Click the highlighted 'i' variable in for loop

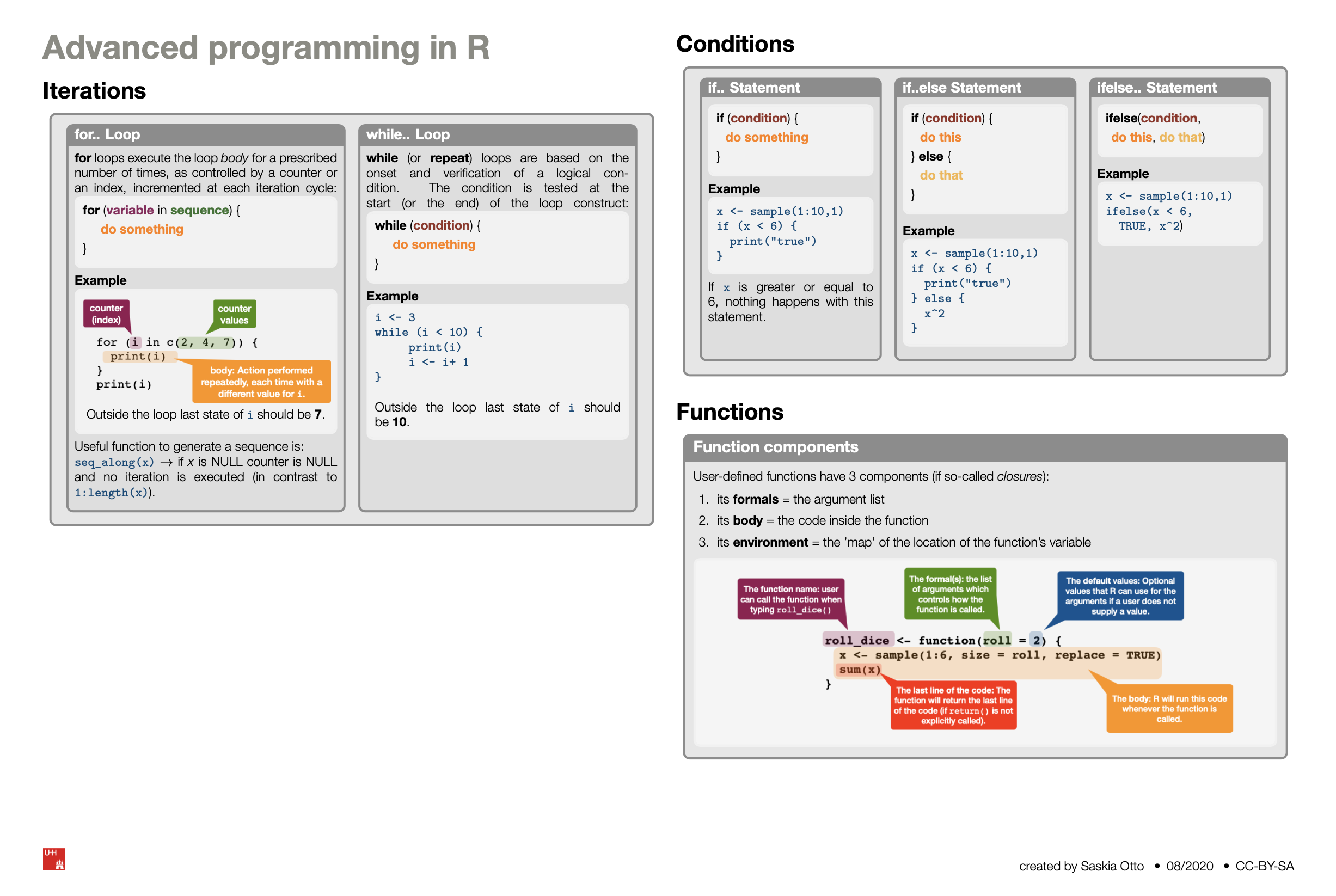pos(136,342)
